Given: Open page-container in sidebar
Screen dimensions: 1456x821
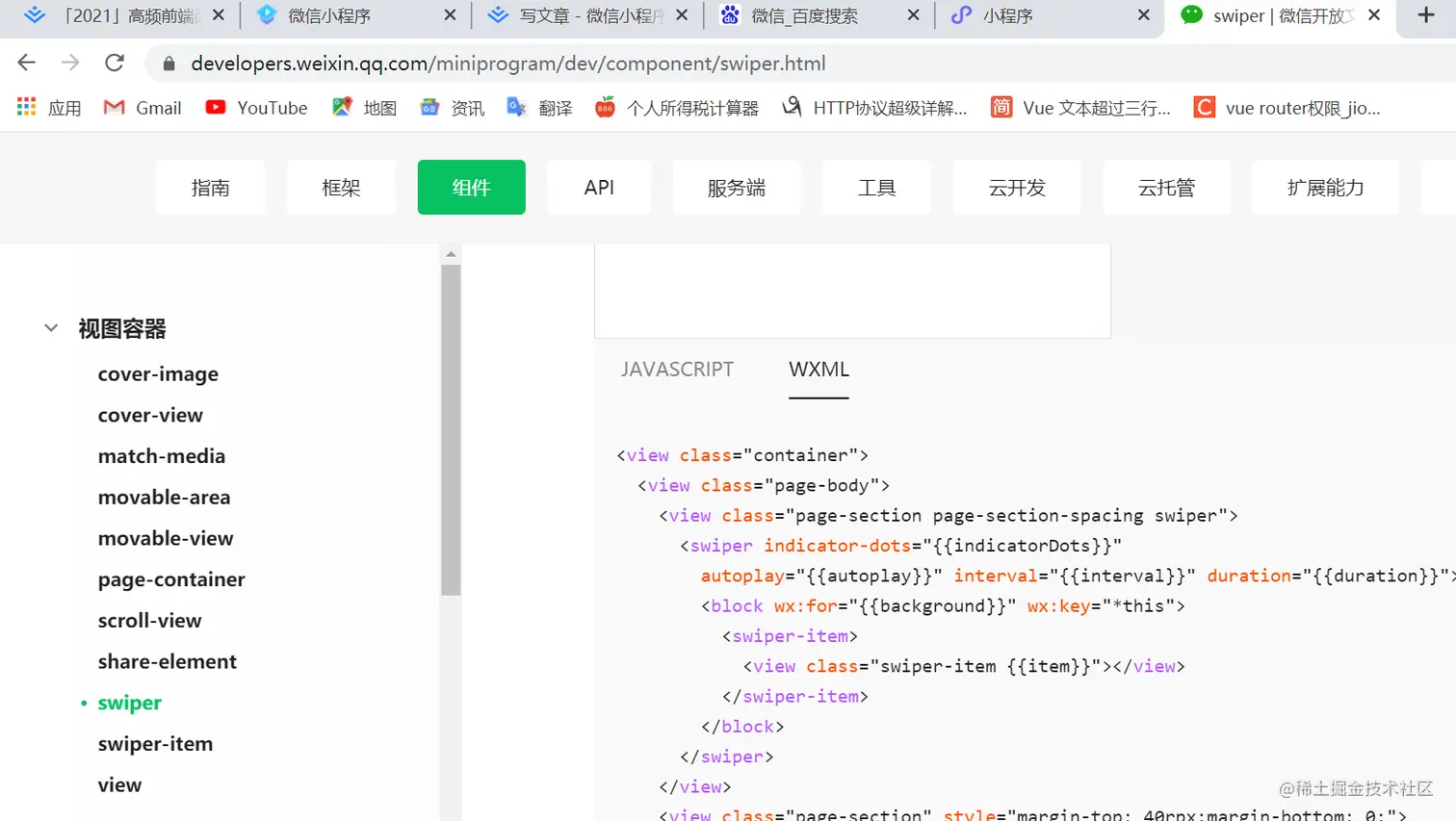Looking at the screenshot, I should (x=171, y=579).
